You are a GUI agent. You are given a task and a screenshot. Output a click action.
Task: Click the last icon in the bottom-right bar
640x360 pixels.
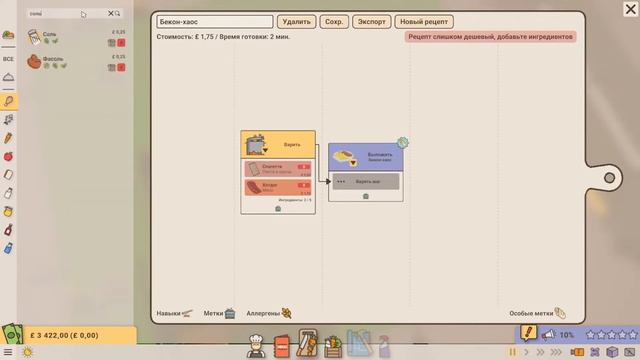coord(629,352)
